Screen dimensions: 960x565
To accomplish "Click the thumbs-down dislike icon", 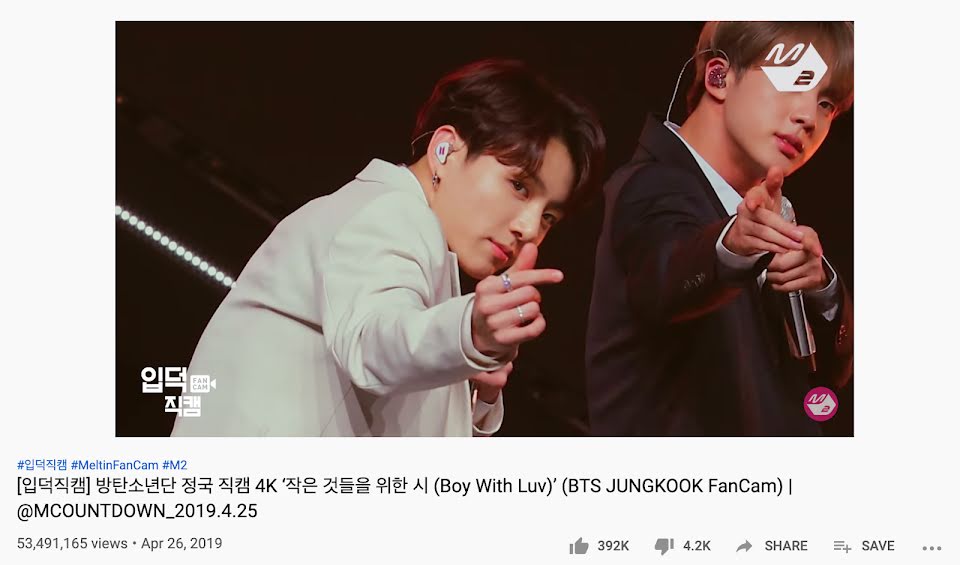I will point(664,546).
